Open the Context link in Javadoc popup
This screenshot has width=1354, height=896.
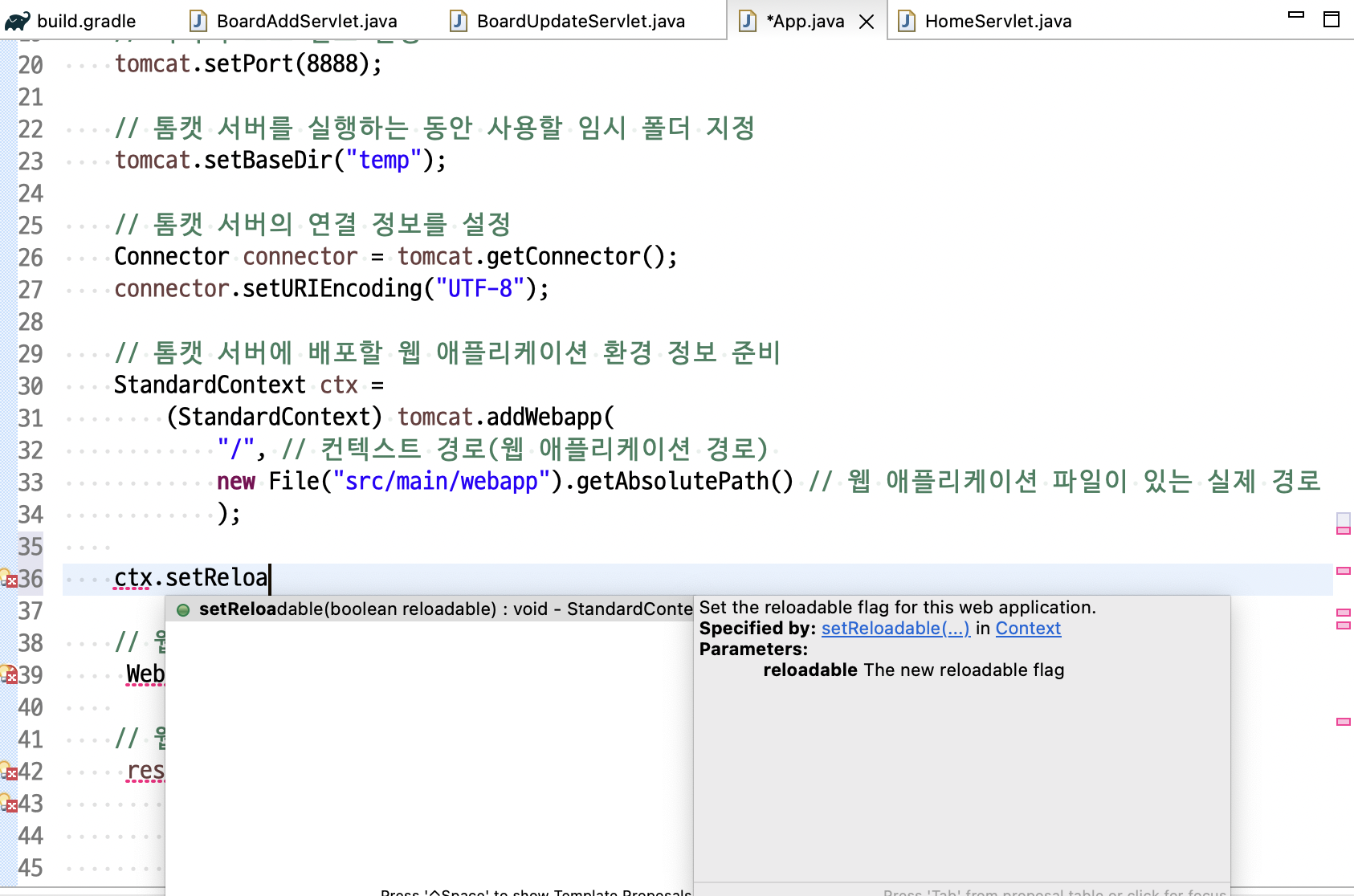point(1028,629)
